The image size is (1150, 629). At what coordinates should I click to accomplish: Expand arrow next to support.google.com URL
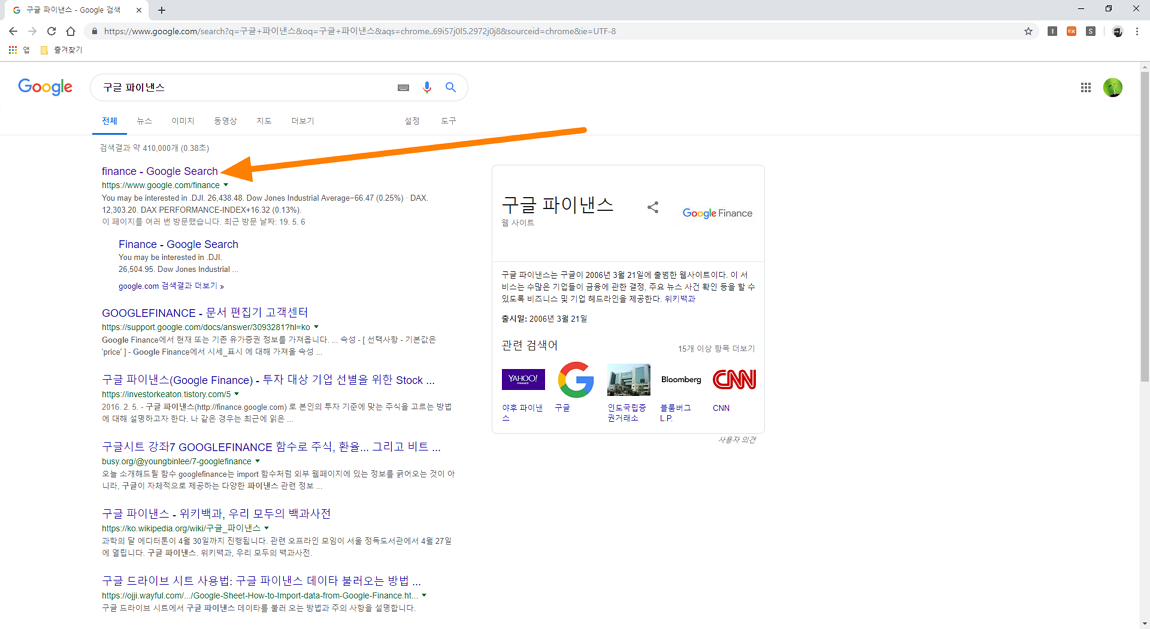tap(316, 327)
